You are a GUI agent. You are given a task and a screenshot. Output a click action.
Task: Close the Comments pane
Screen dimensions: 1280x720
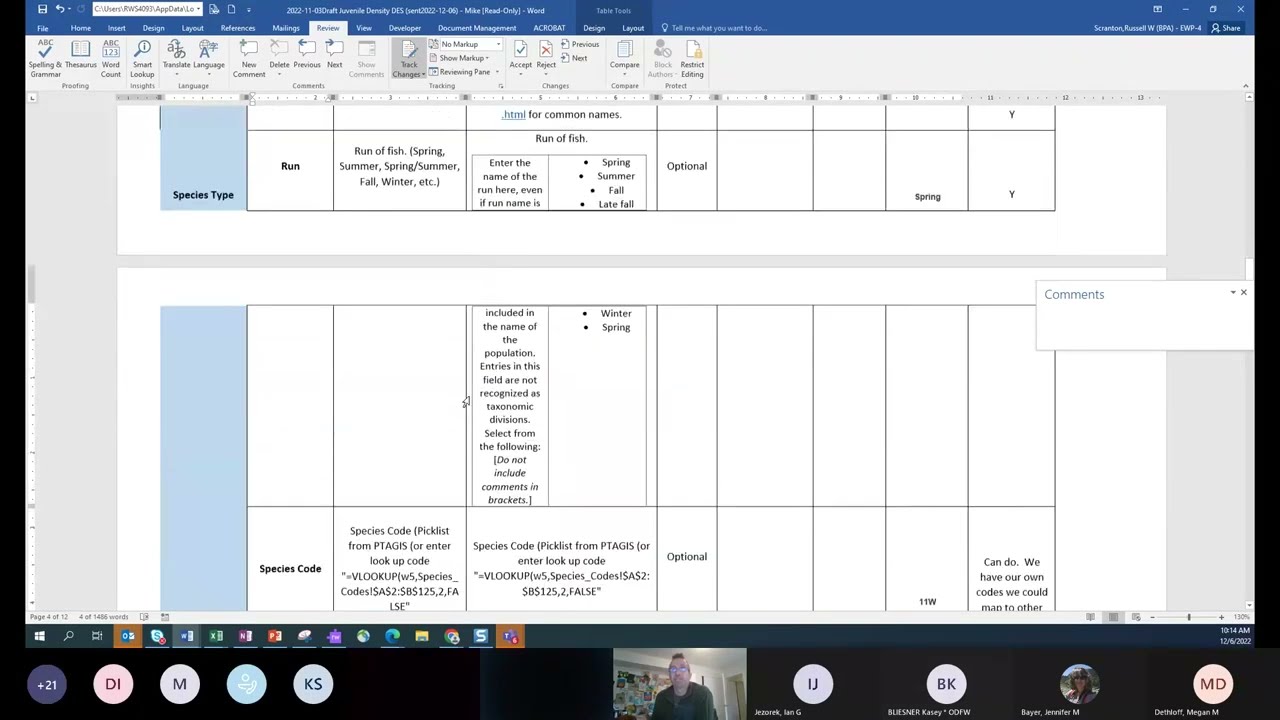[1243, 292]
